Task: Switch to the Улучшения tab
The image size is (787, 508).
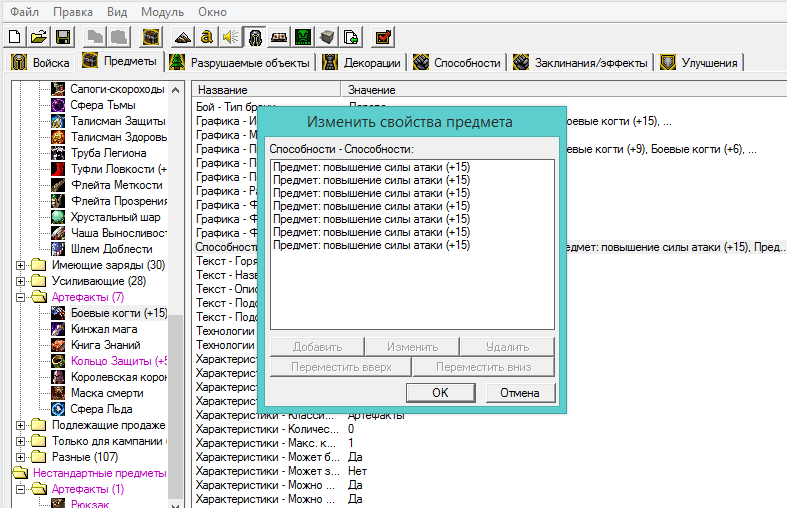Action: point(699,63)
